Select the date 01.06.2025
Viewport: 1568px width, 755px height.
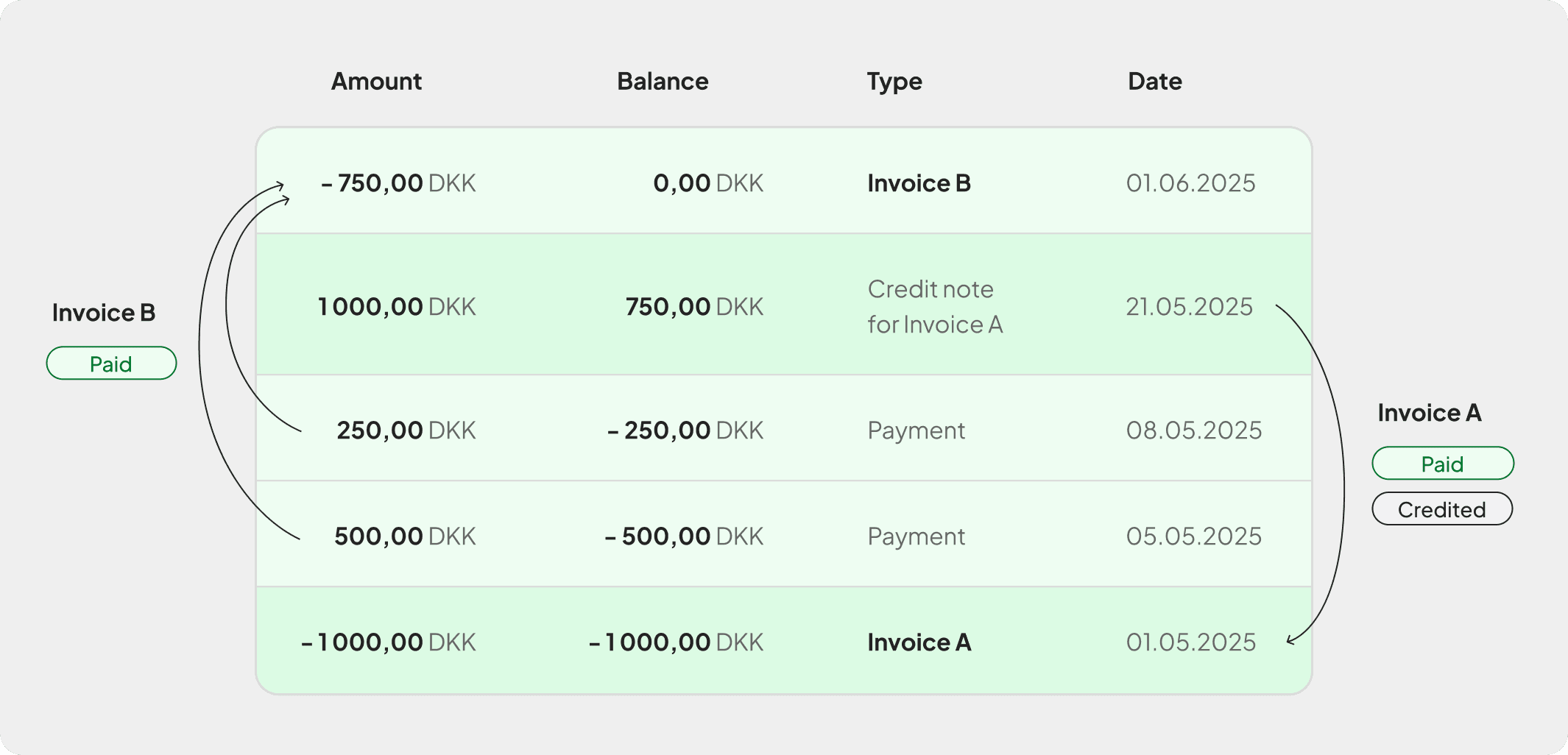[1190, 183]
